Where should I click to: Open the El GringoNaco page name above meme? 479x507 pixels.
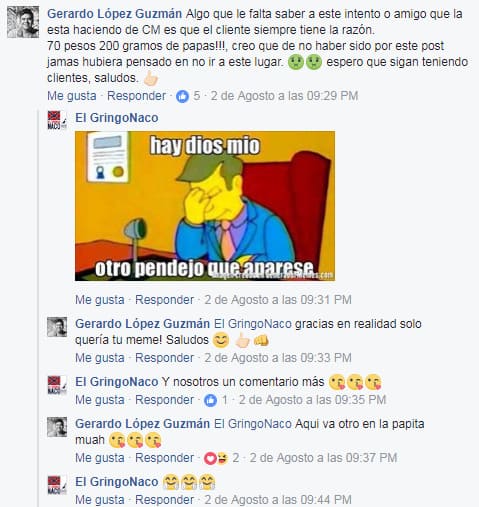pos(117,118)
